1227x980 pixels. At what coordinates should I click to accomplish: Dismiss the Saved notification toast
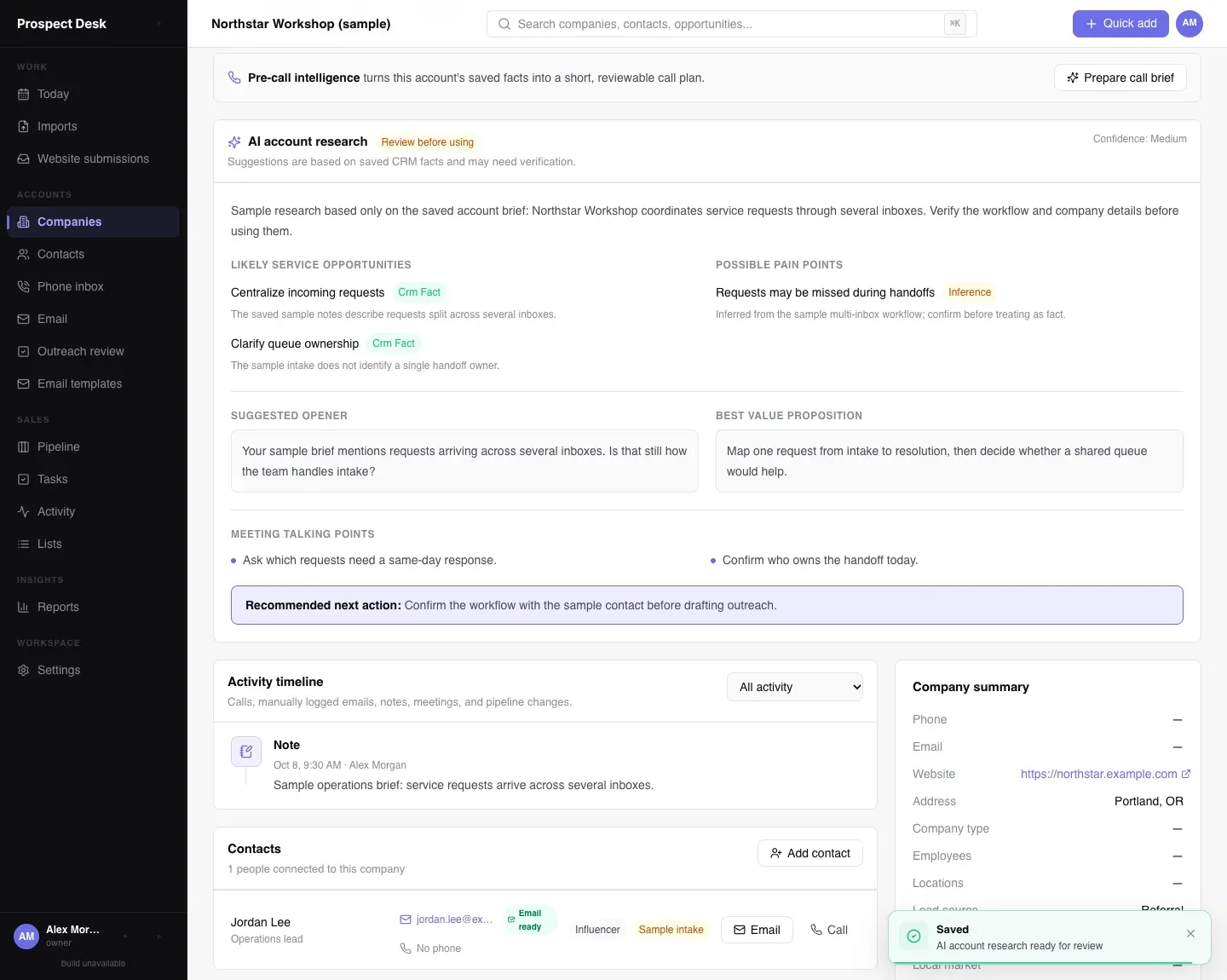(x=1190, y=933)
